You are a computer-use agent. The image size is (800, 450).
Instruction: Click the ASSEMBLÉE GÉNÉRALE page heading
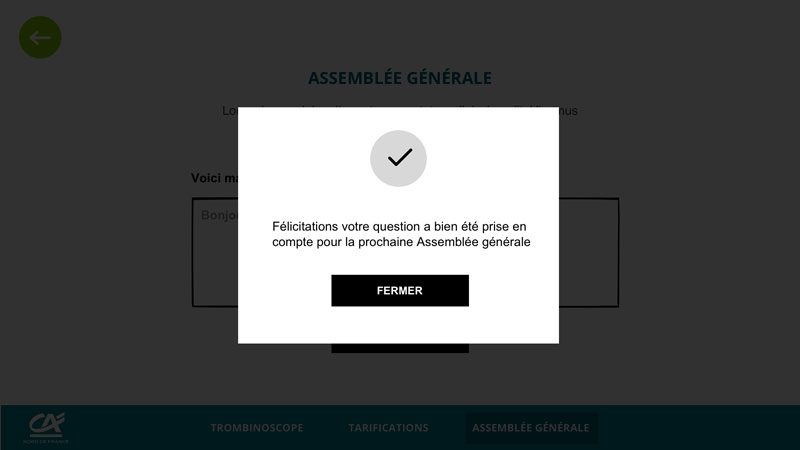[x=399, y=78]
